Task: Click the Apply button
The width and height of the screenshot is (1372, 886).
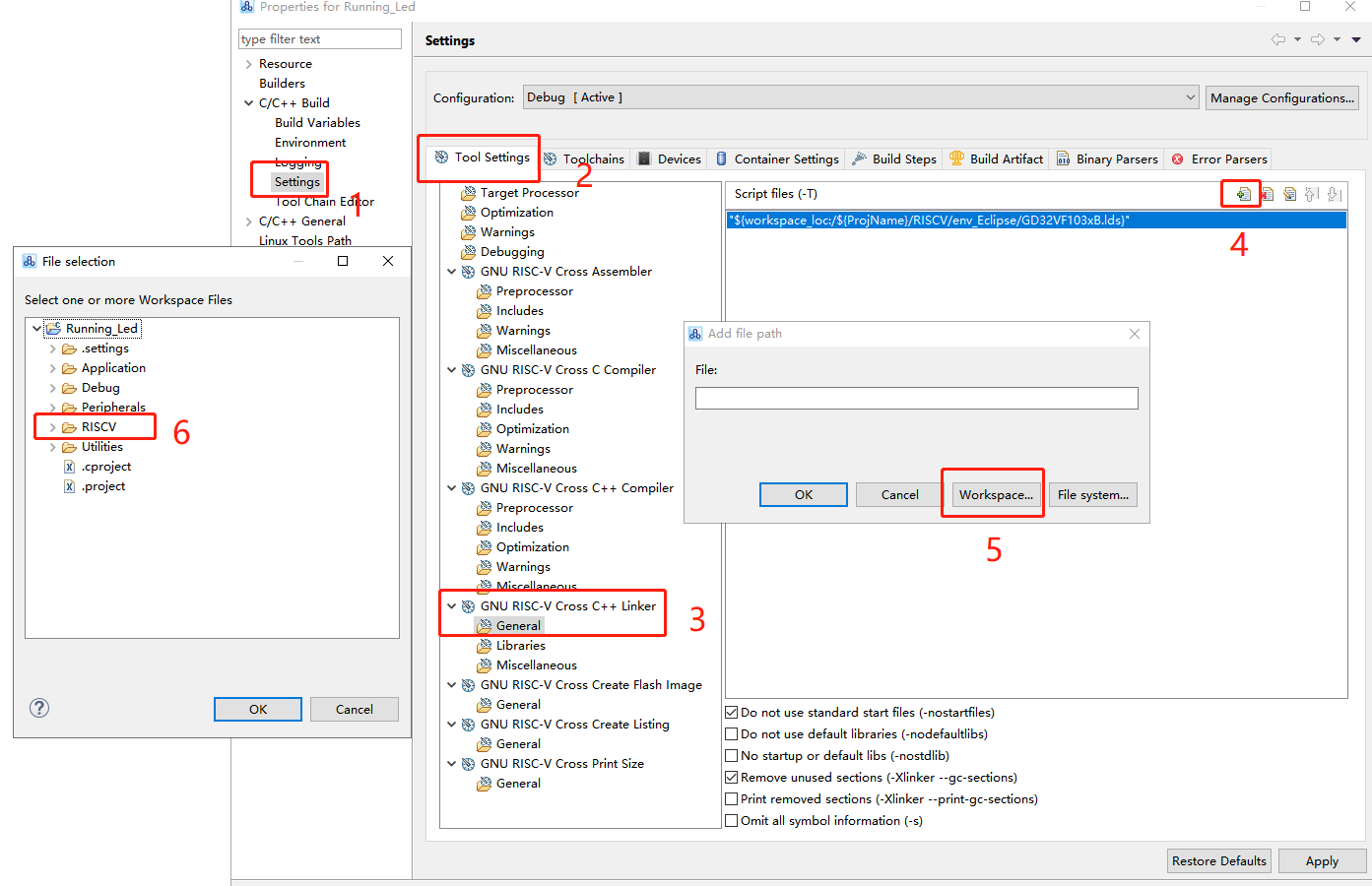Action: [x=1322, y=860]
